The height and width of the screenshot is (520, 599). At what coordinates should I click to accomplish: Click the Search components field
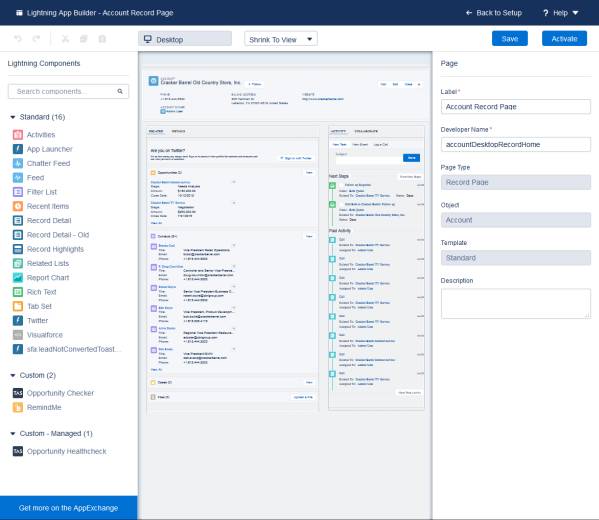point(68,91)
